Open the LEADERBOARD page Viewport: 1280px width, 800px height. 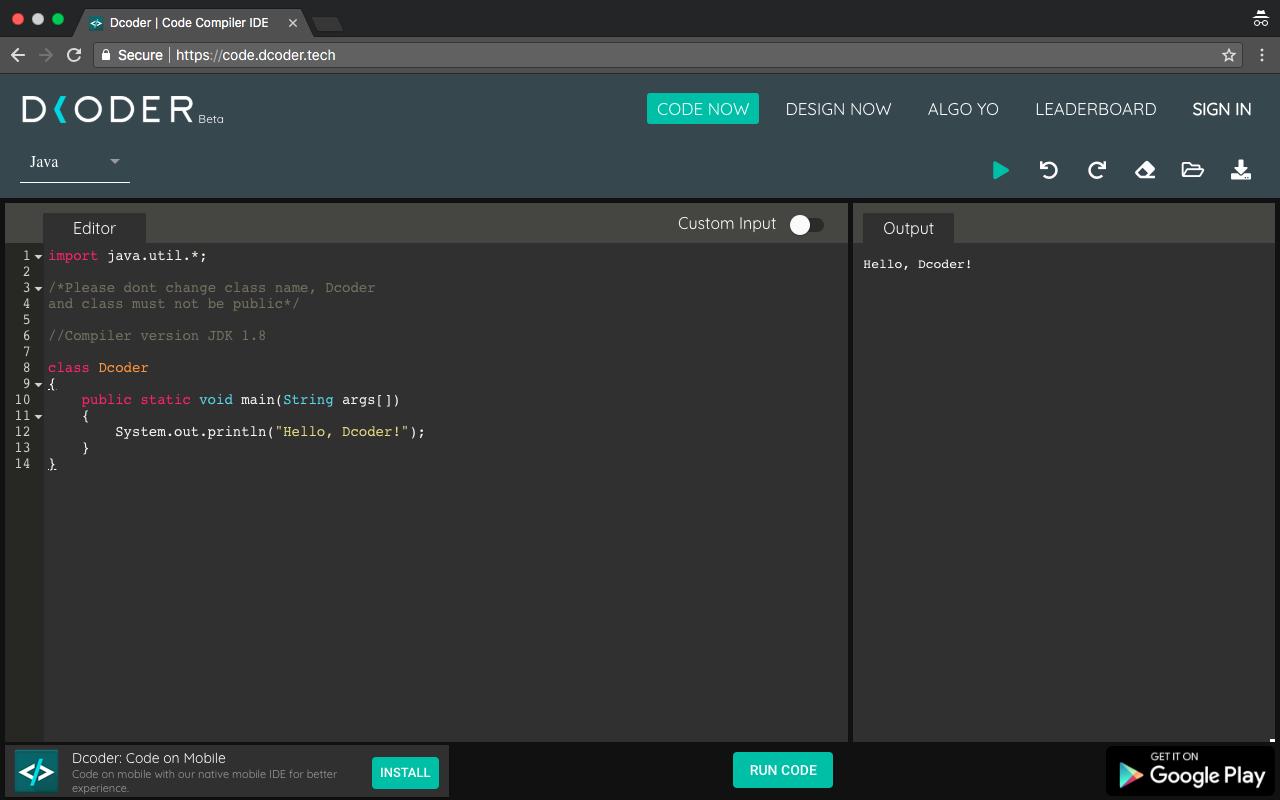(1096, 108)
